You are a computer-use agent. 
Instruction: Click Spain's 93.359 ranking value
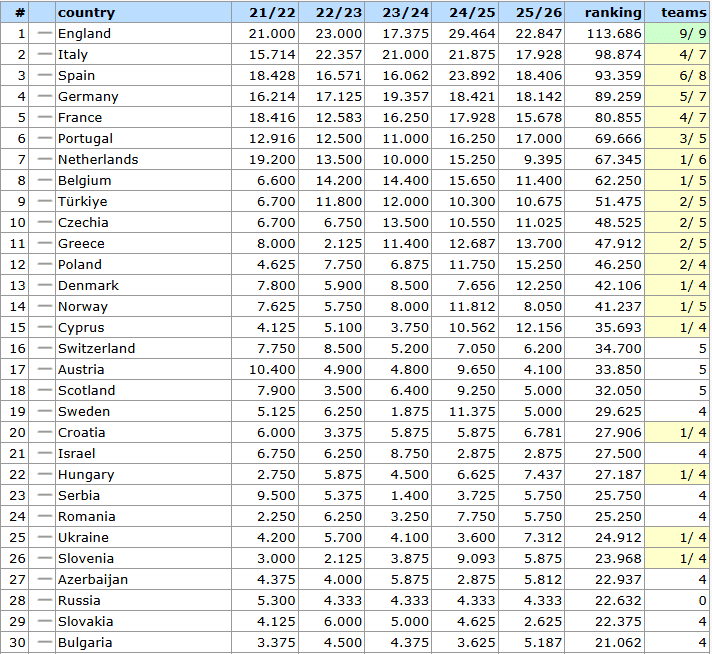(x=619, y=76)
